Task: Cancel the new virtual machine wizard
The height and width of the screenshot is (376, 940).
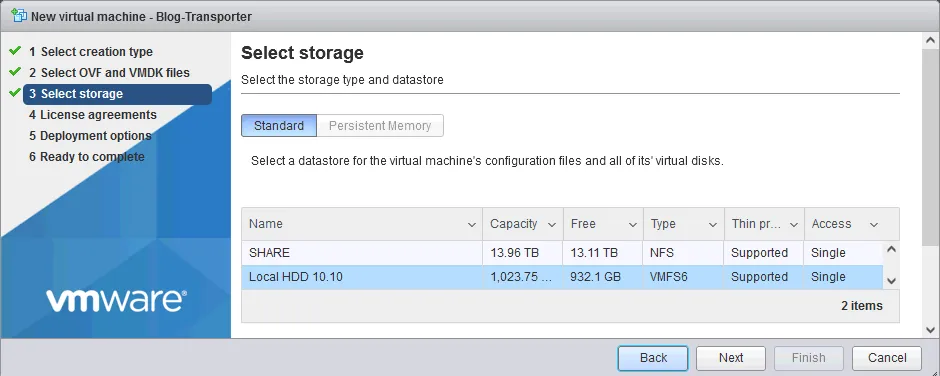Action: tap(887, 358)
